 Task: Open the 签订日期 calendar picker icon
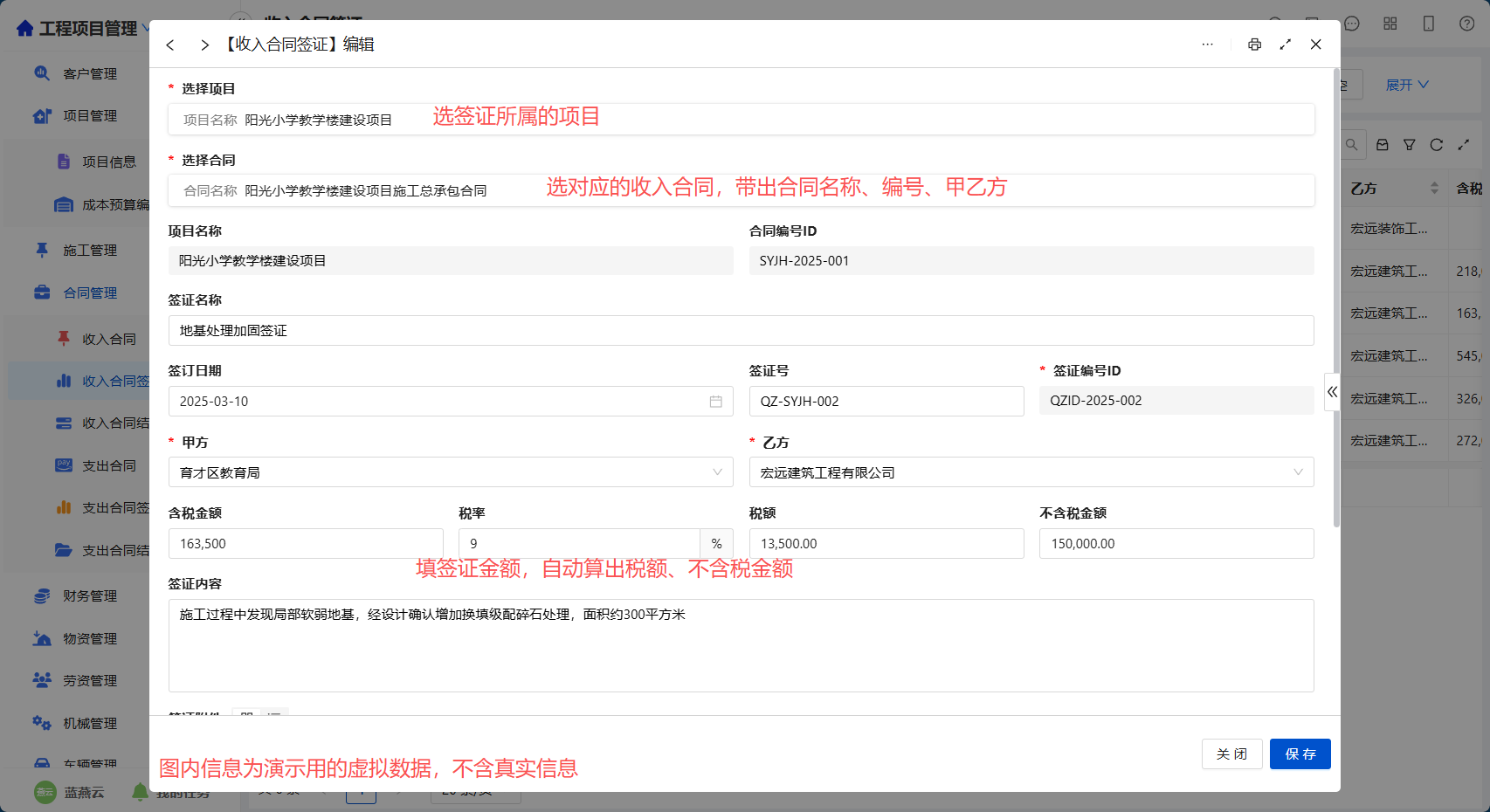715,402
